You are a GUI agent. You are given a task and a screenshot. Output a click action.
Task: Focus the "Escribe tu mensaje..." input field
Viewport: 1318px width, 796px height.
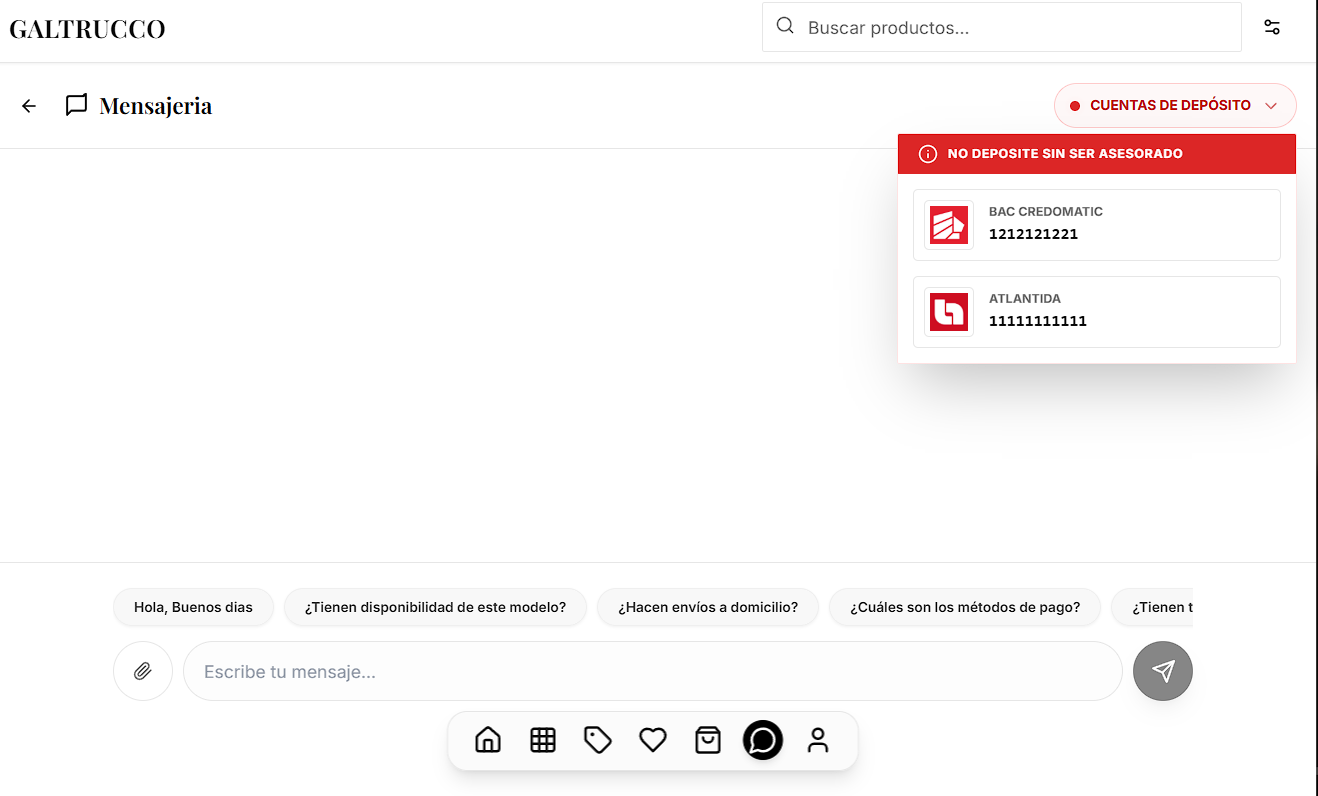[x=652, y=671]
